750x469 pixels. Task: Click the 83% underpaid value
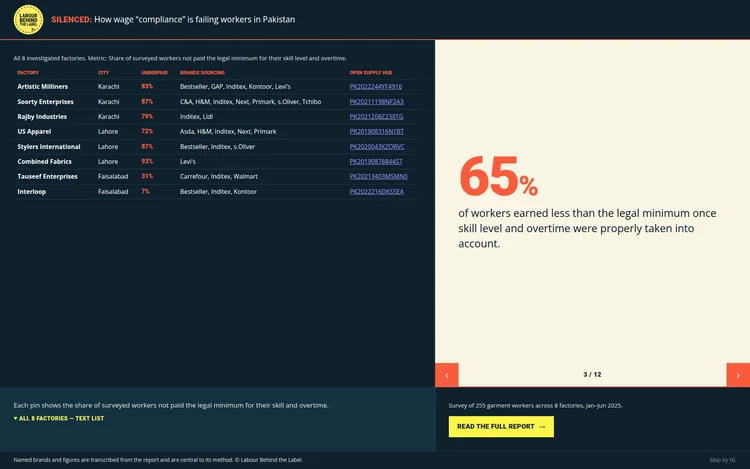point(147,87)
